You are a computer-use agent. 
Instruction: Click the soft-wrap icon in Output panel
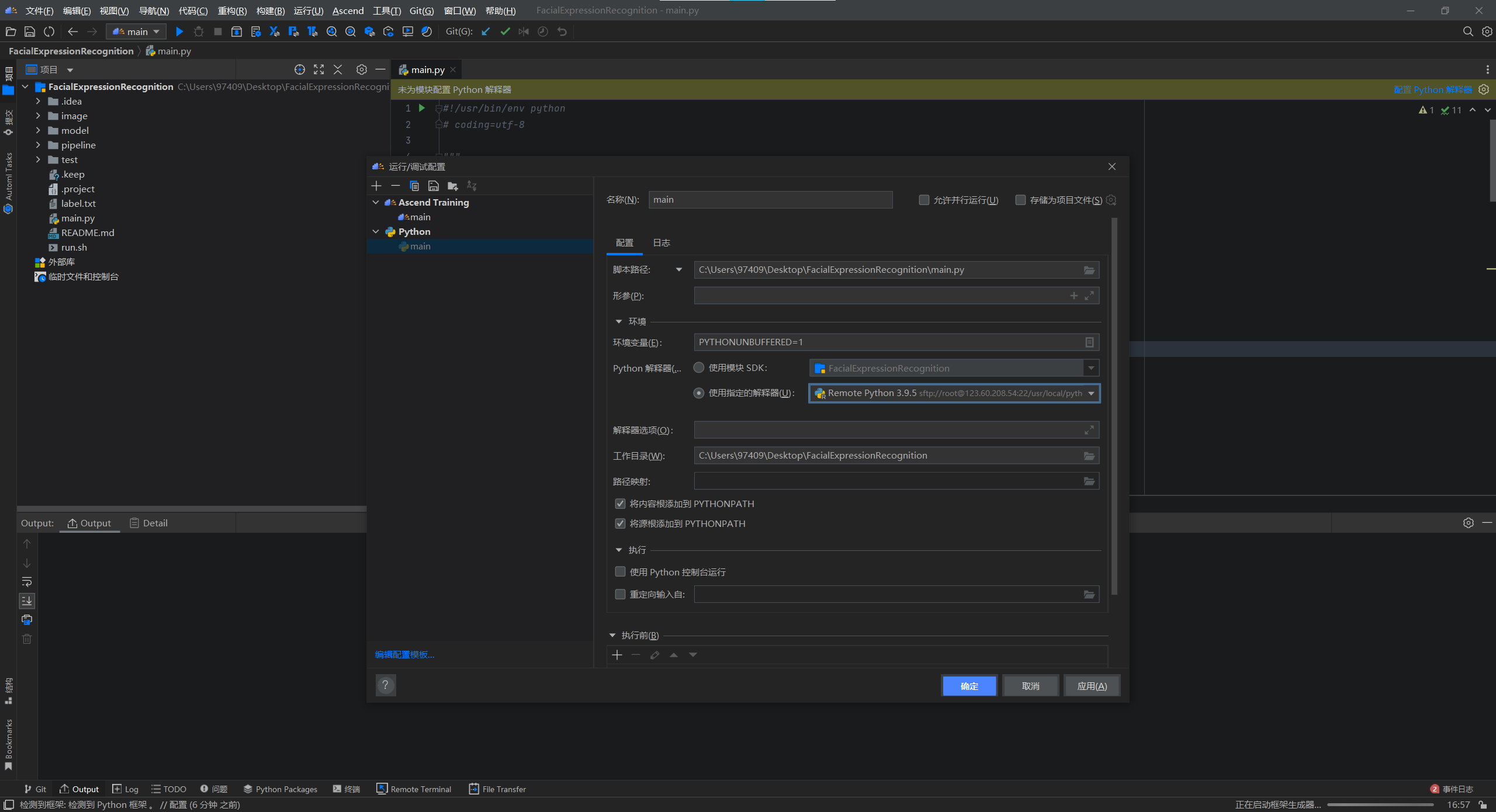click(27, 582)
